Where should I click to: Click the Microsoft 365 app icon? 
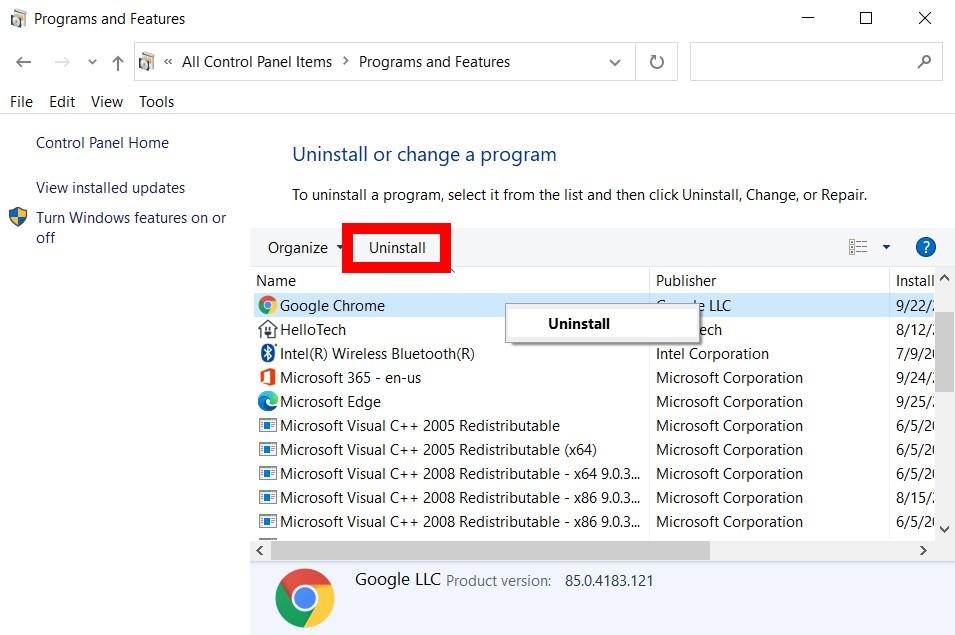pos(266,377)
